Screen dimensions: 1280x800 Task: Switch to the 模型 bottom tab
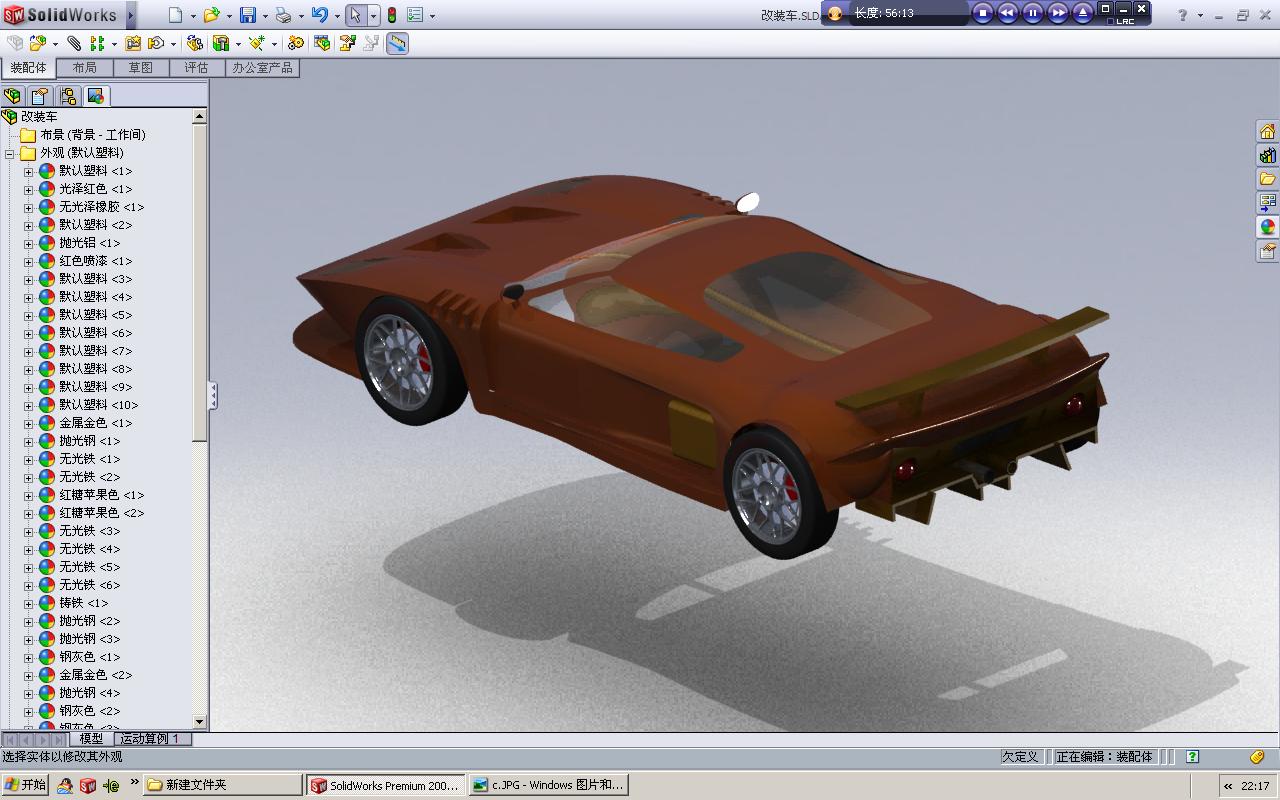point(91,738)
